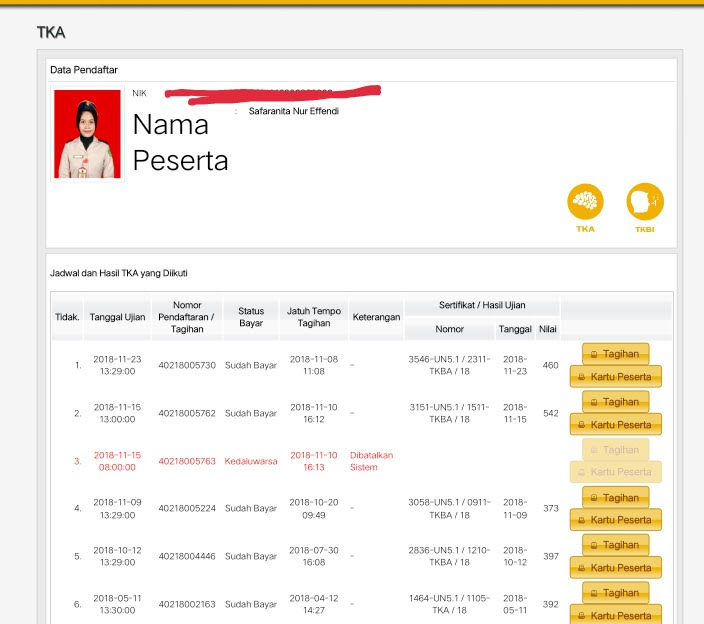Click certificate number 3546-UN5.1 / 2311-TKBA / 18
Image resolution: width=704 pixels, height=624 pixels.
[x=449, y=365]
